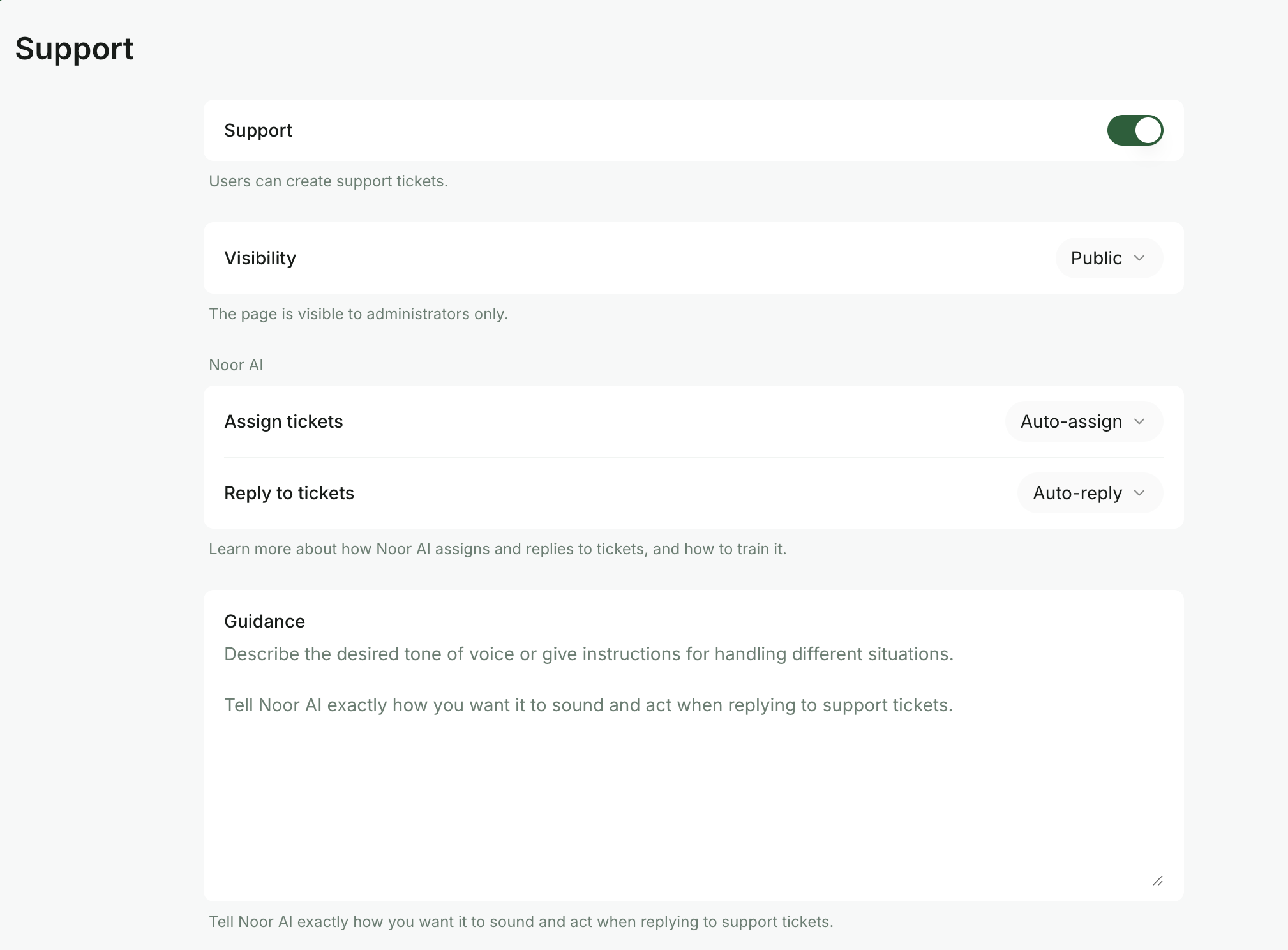The width and height of the screenshot is (1288, 950).
Task: Click the Reply to tickets label
Action: [289, 493]
